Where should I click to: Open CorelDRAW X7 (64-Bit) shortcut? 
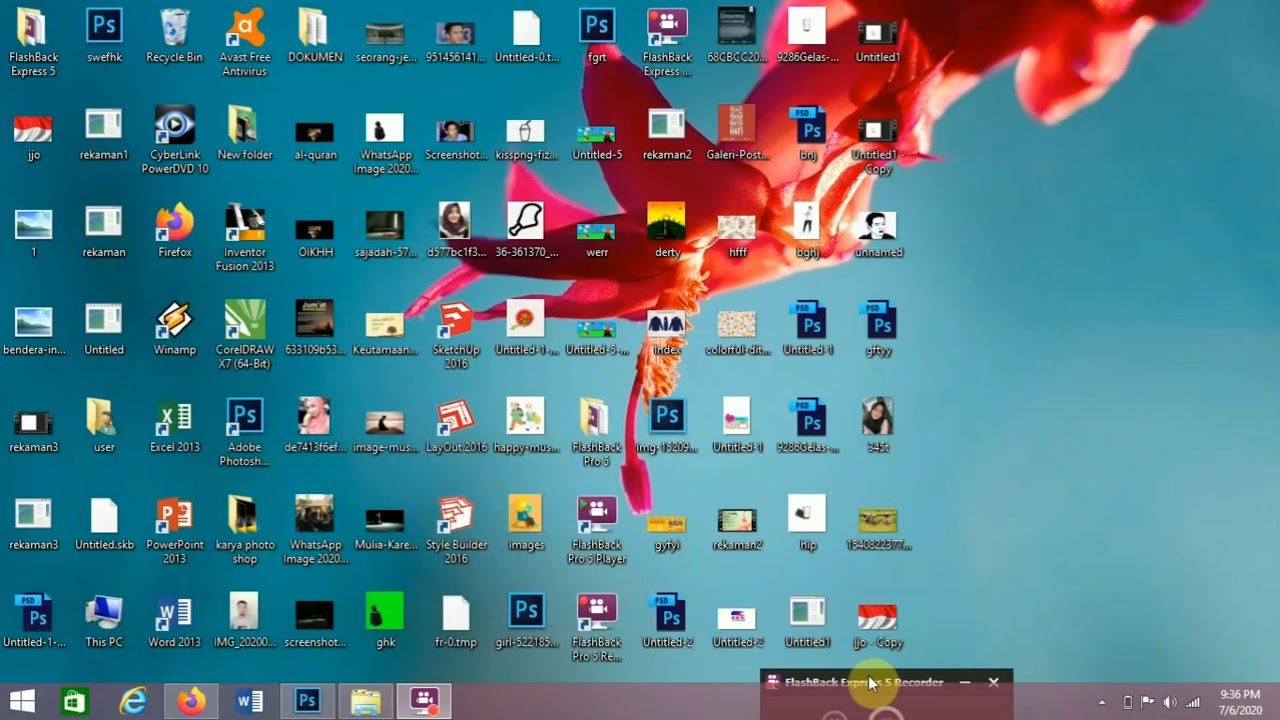(245, 335)
